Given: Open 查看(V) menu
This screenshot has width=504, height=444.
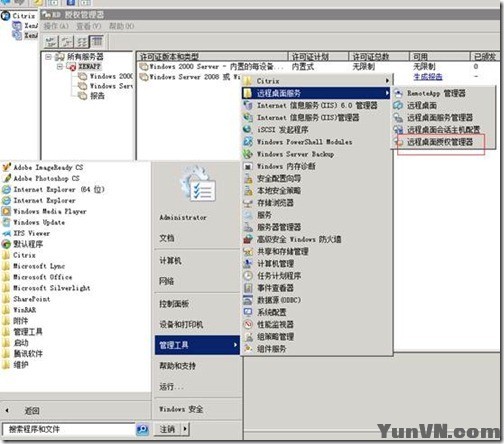Looking at the screenshot, I should pyautogui.click(x=88, y=26).
